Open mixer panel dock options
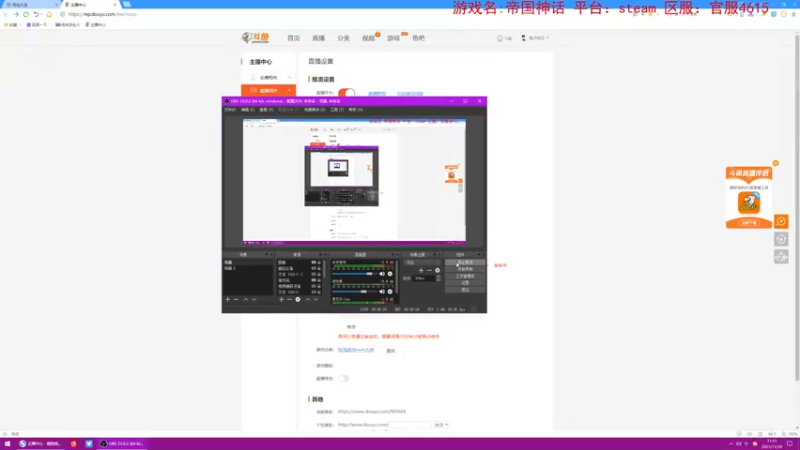This screenshot has height=450, width=800. point(393,255)
